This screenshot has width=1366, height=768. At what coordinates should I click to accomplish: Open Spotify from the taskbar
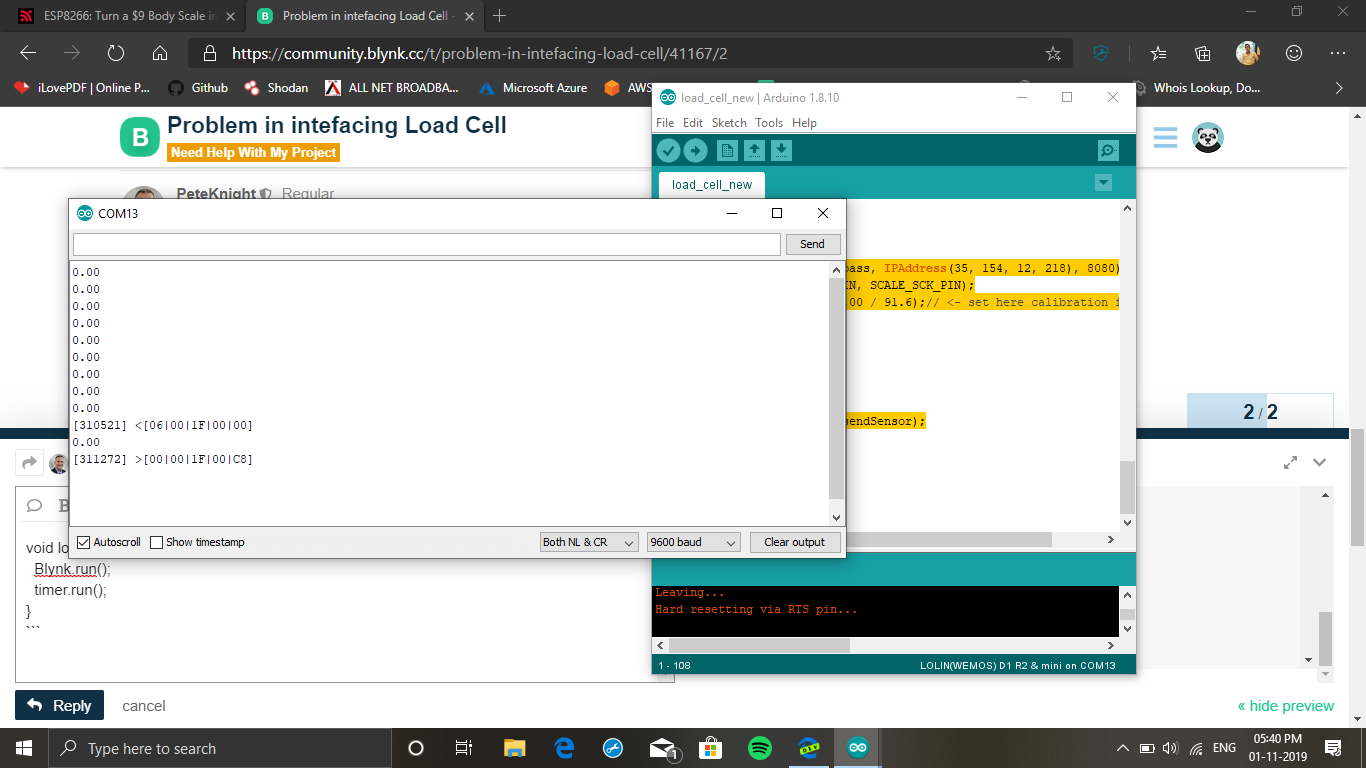pos(760,748)
